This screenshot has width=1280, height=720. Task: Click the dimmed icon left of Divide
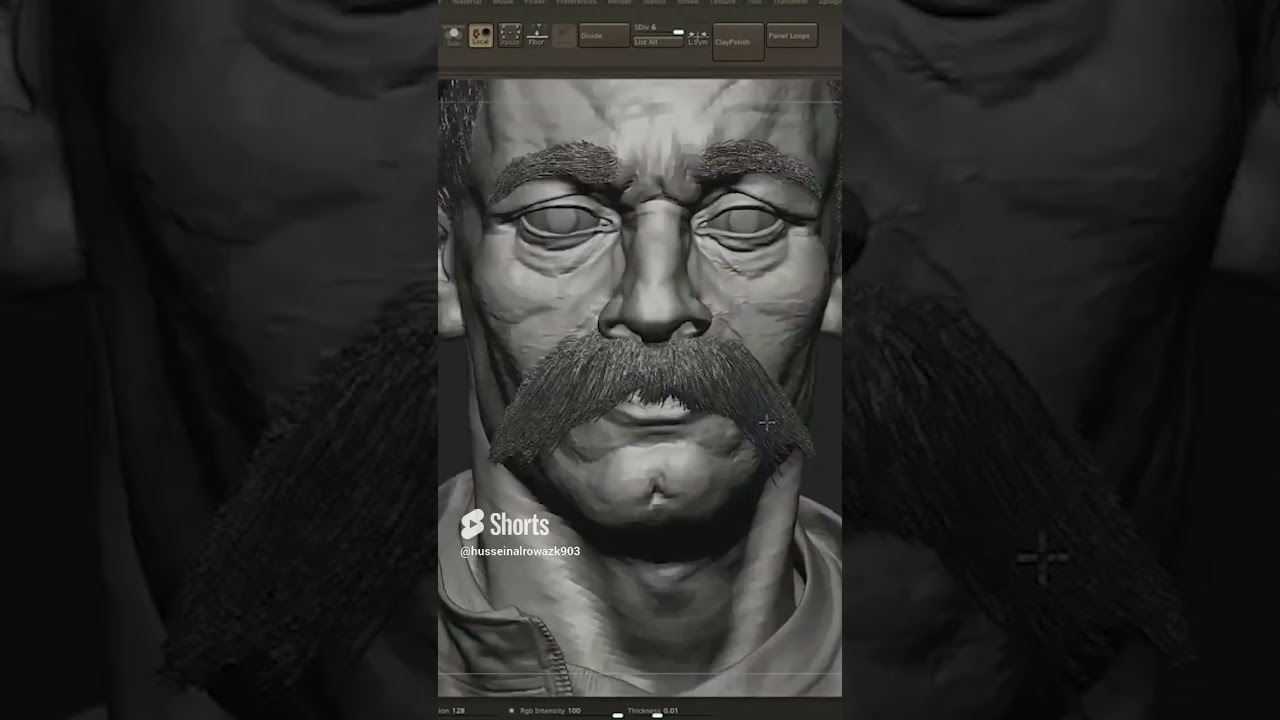[564, 36]
